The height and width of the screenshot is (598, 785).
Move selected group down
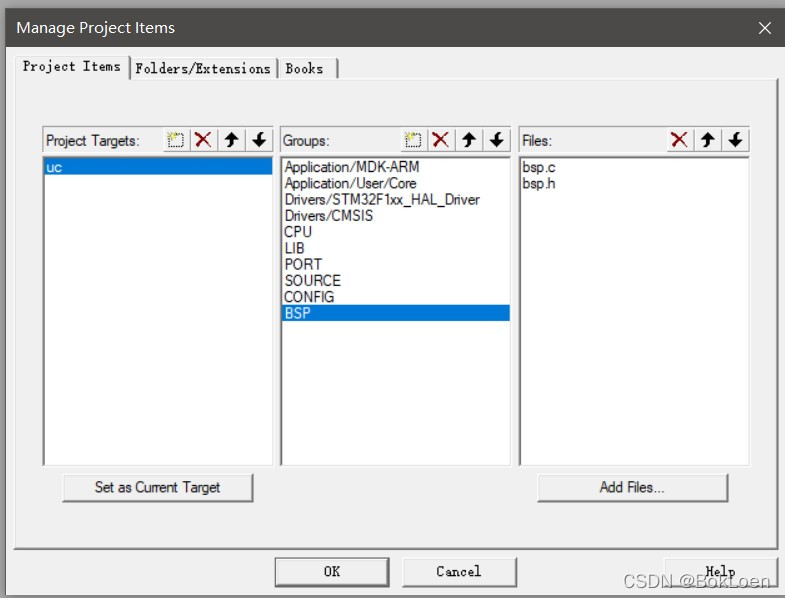click(x=496, y=140)
